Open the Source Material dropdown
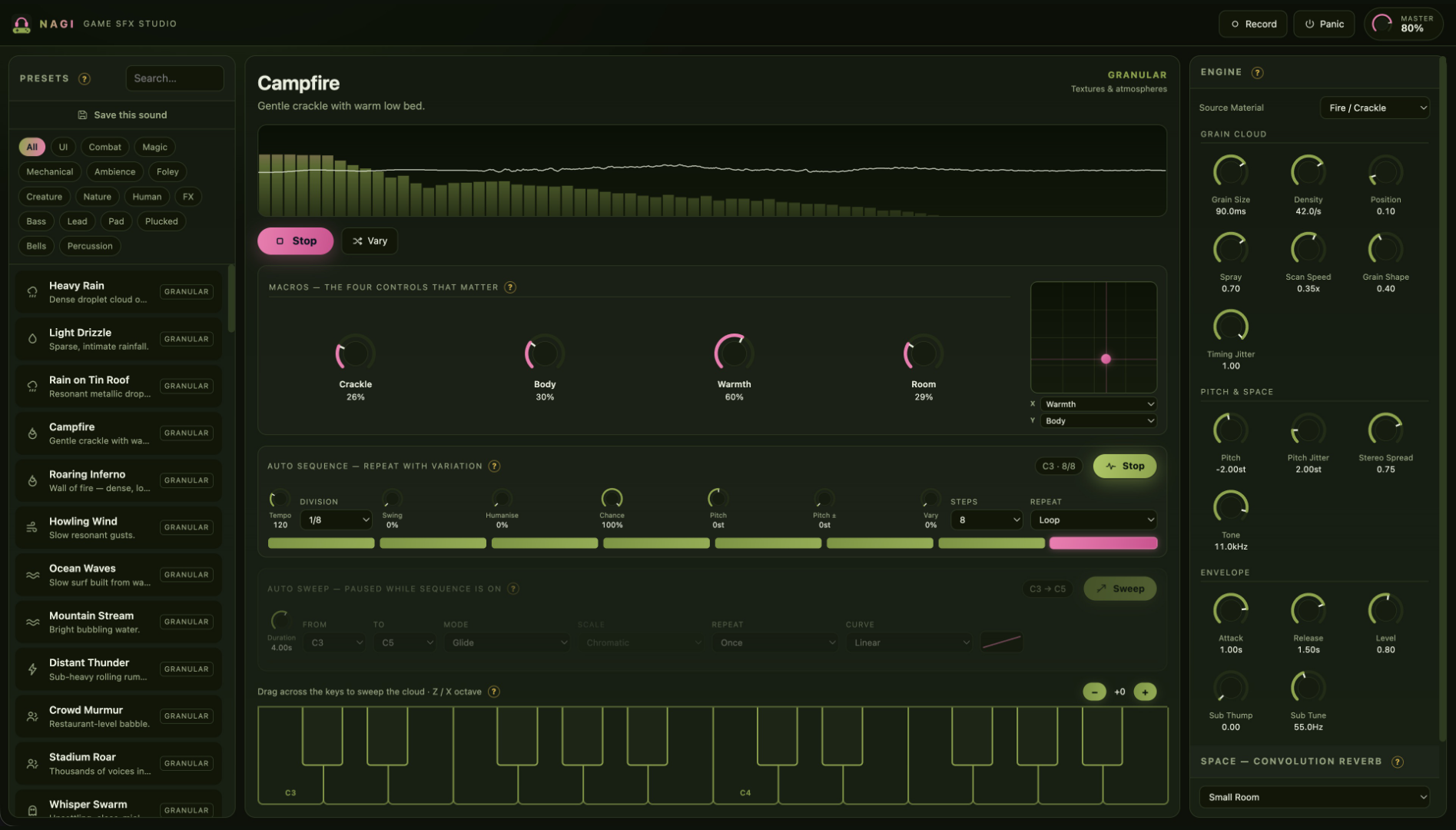The height and width of the screenshot is (830, 1456). point(1375,108)
